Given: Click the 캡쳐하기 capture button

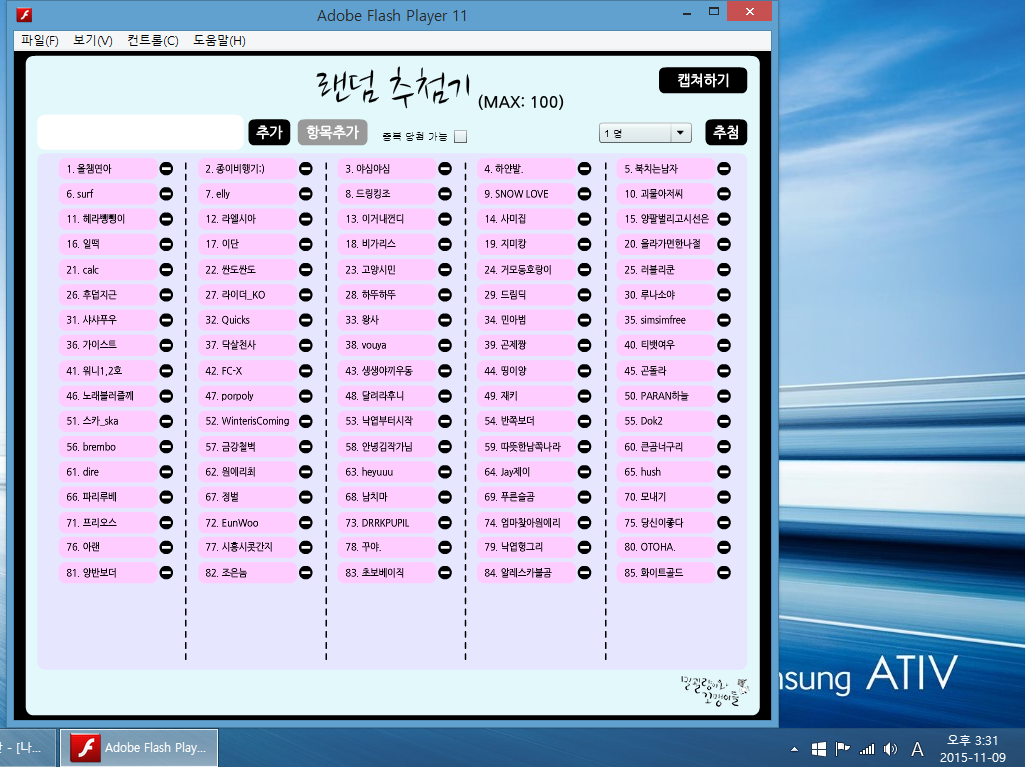Looking at the screenshot, I should (703, 80).
